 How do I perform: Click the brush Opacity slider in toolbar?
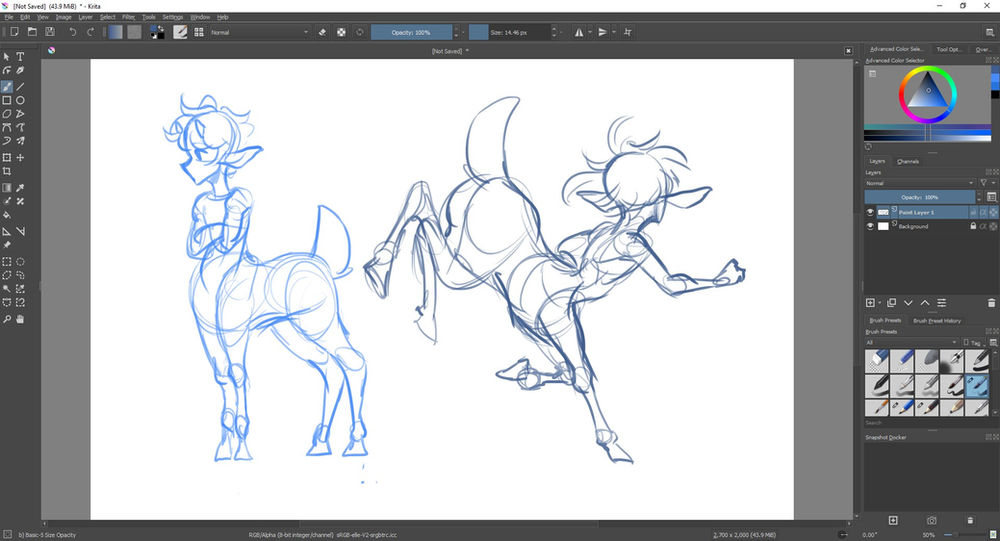411,32
